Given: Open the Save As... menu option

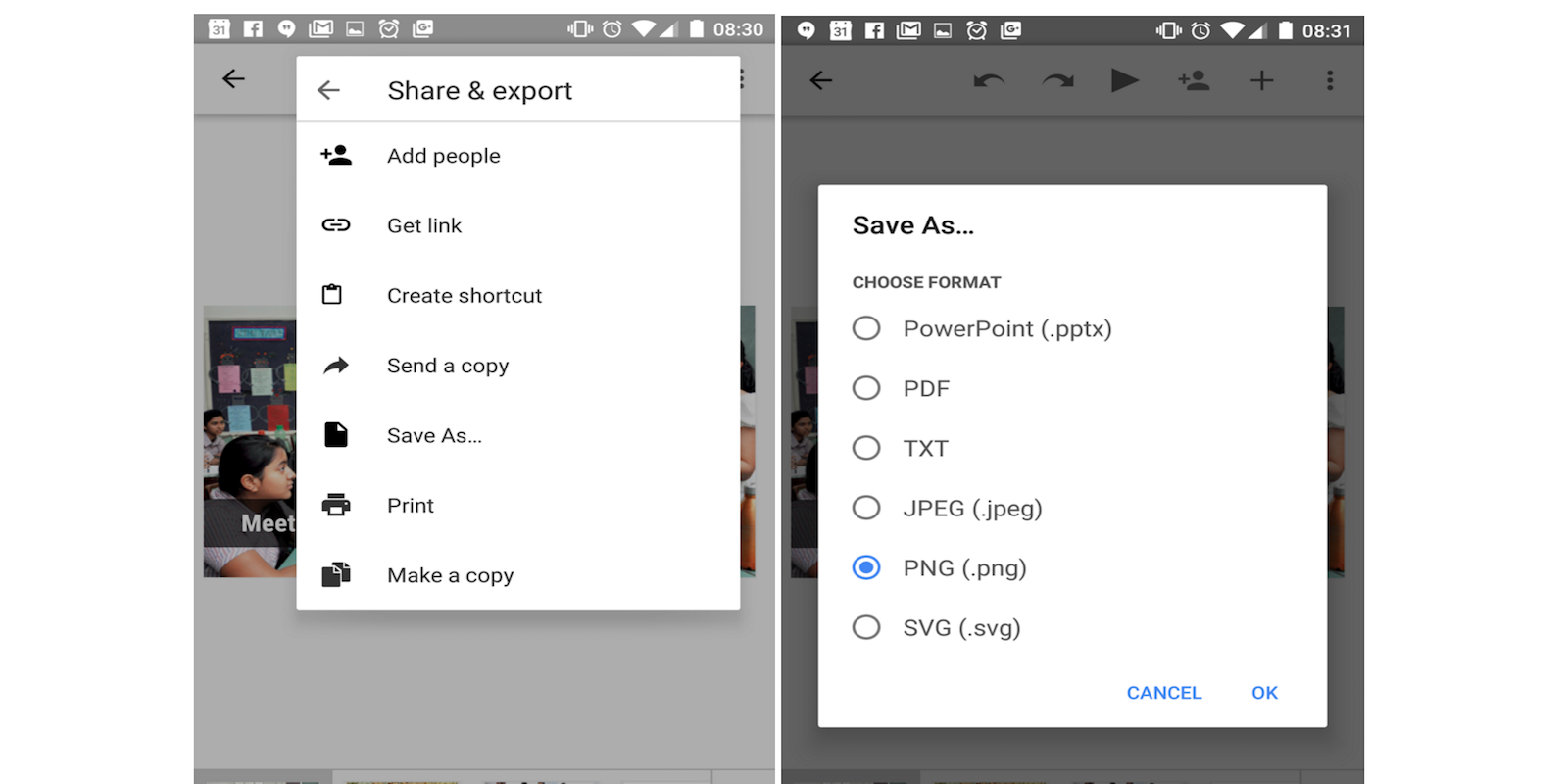Looking at the screenshot, I should (x=434, y=435).
